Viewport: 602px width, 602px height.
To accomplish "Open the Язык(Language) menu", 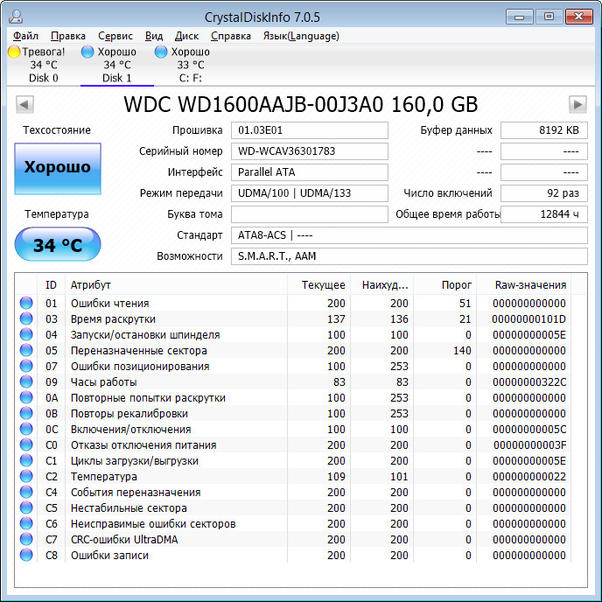I will coord(301,36).
